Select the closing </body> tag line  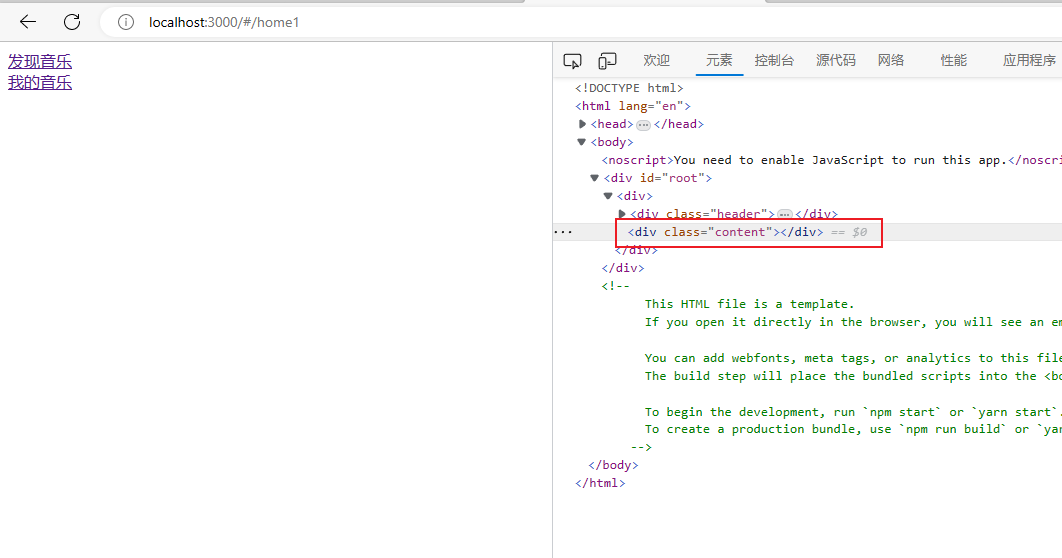pos(613,465)
